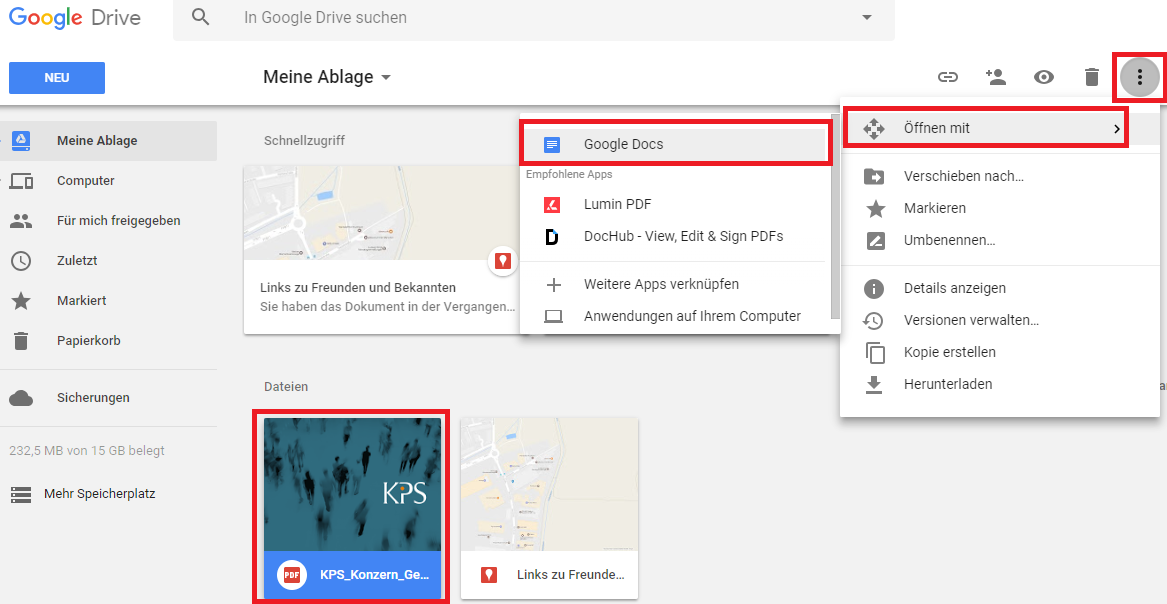Click the Zuletzt clock icon
Screen dimensions: 1167x604
pyautogui.click(x=21, y=260)
